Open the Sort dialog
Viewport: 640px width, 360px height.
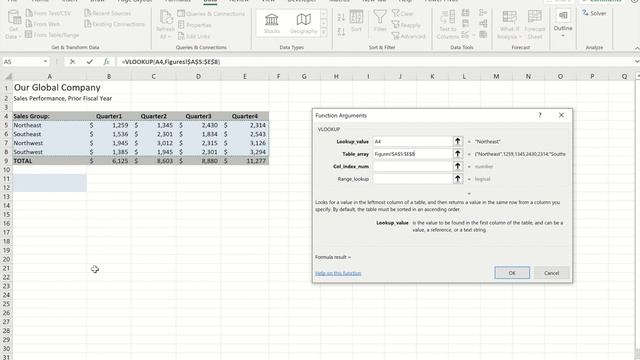356,21
